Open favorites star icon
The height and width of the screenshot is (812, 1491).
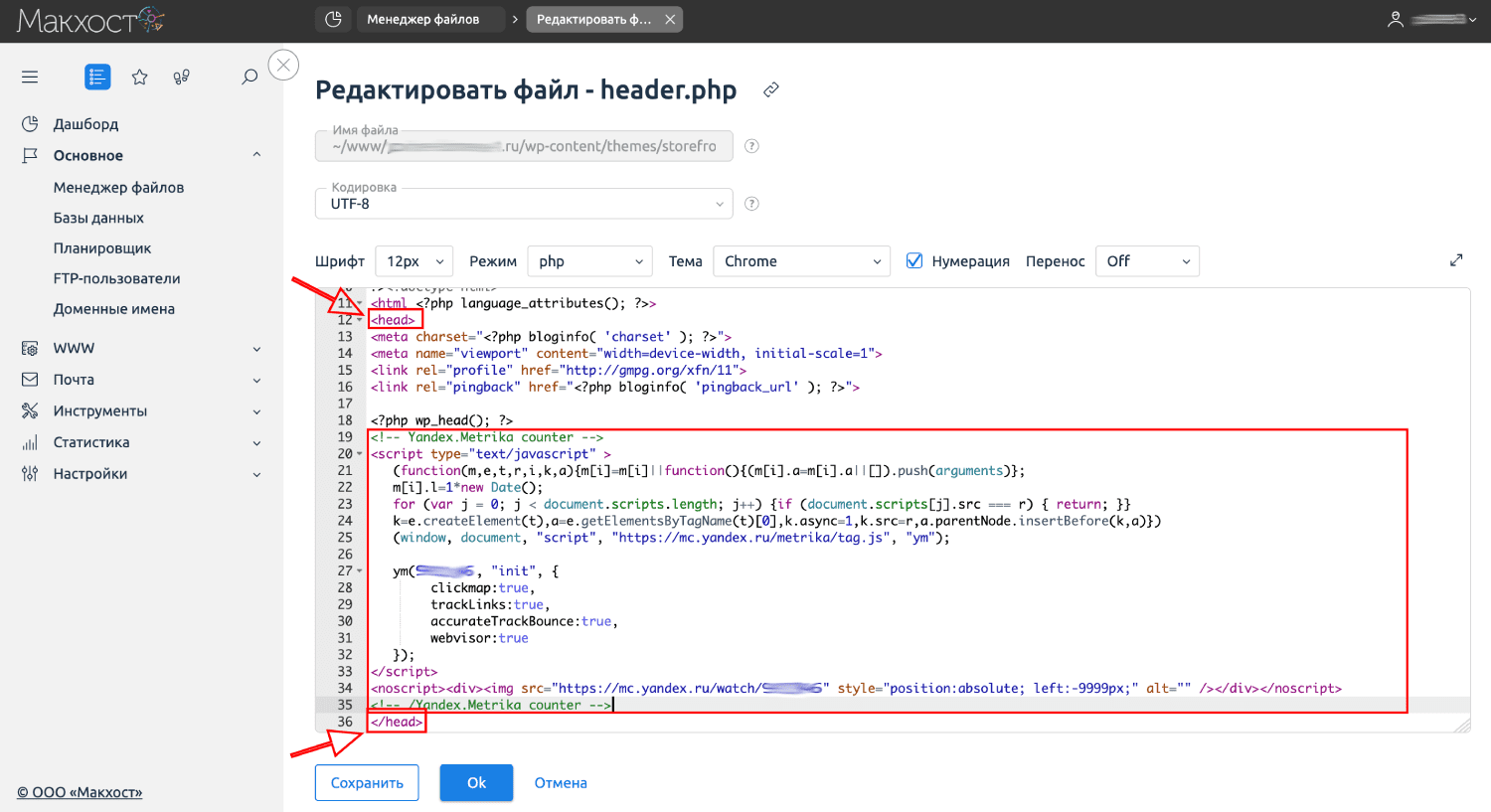140,77
